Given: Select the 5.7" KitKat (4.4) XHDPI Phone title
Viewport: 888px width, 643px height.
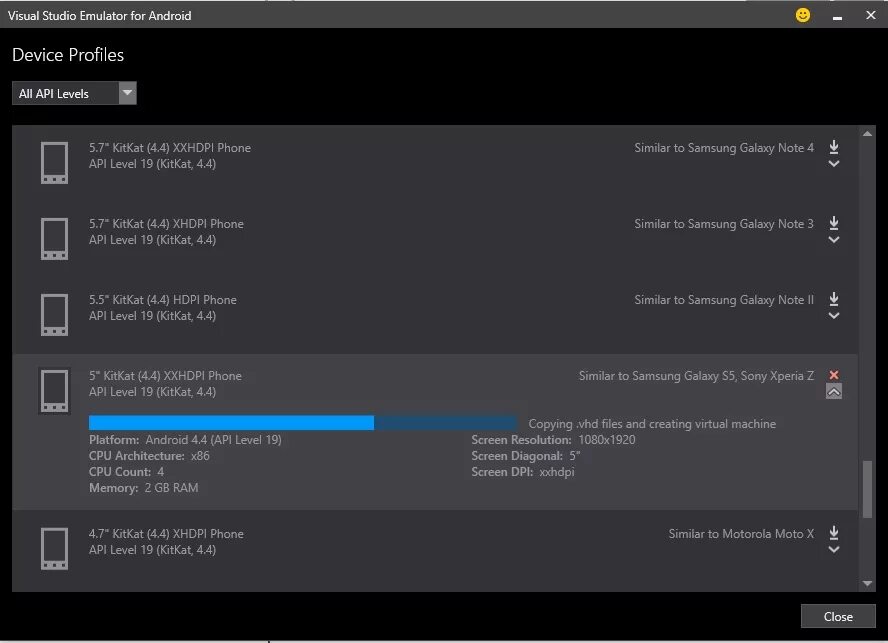Looking at the screenshot, I should (166, 224).
